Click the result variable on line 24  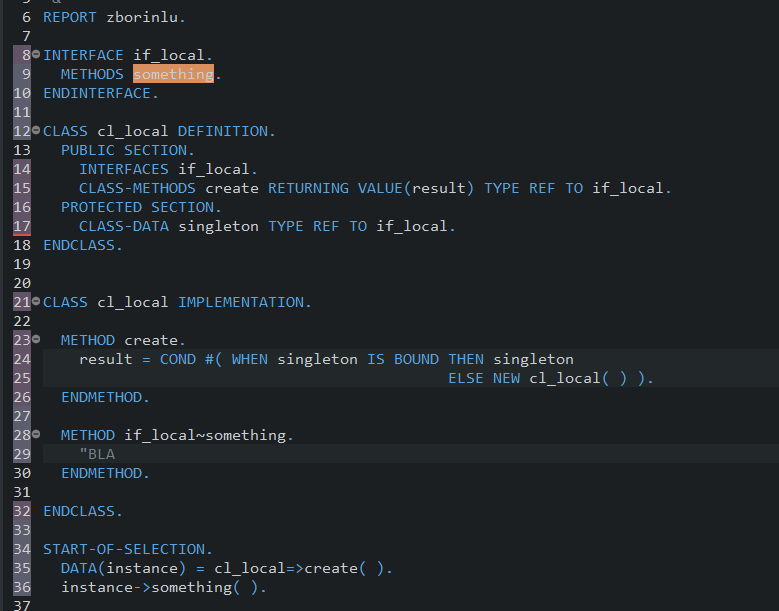(x=106, y=359)
